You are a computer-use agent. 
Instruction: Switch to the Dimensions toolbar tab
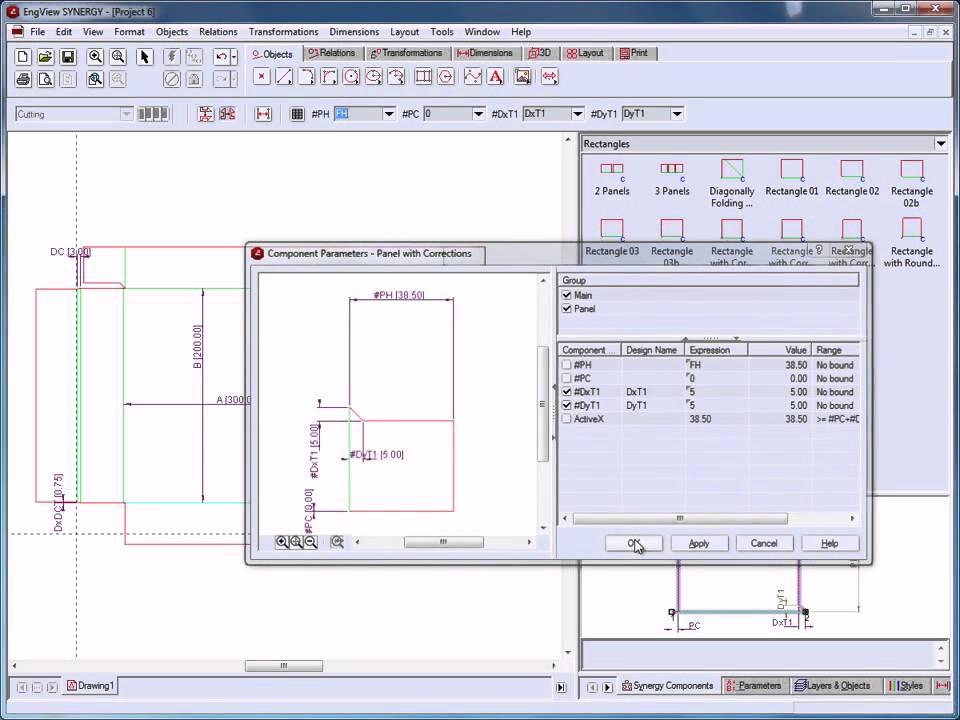(486, 53)
